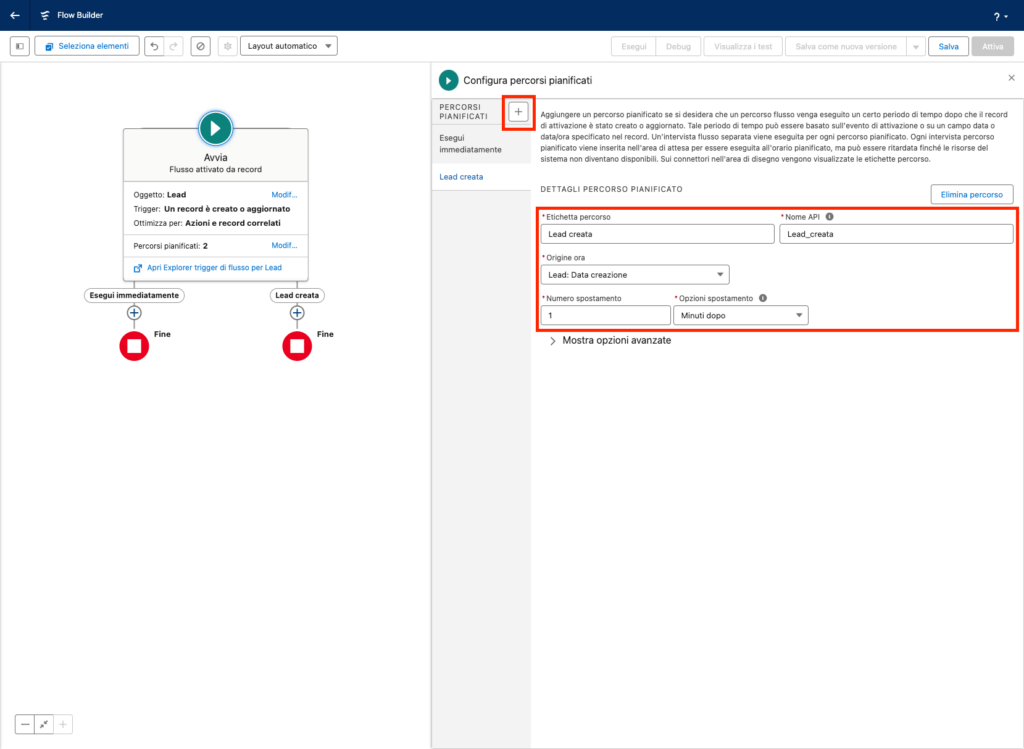Click the back arrow in the header

(15, 15)
